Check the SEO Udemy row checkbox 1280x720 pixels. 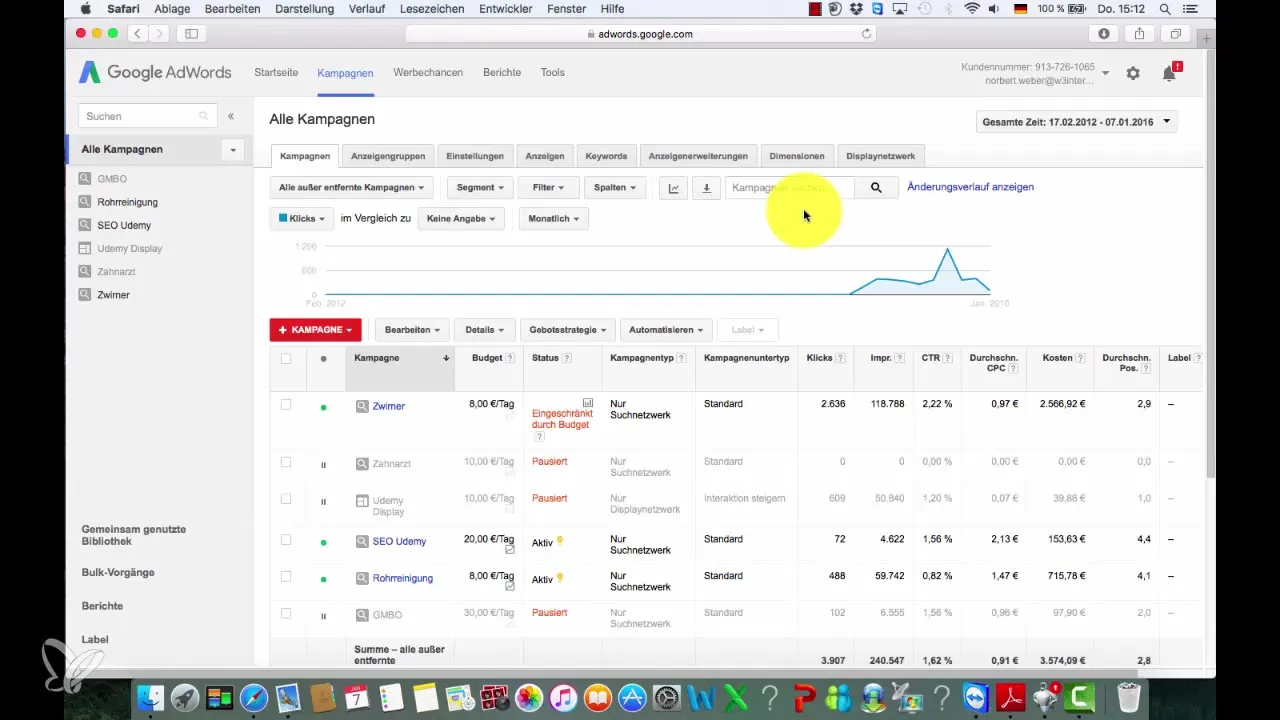(286, 540)
